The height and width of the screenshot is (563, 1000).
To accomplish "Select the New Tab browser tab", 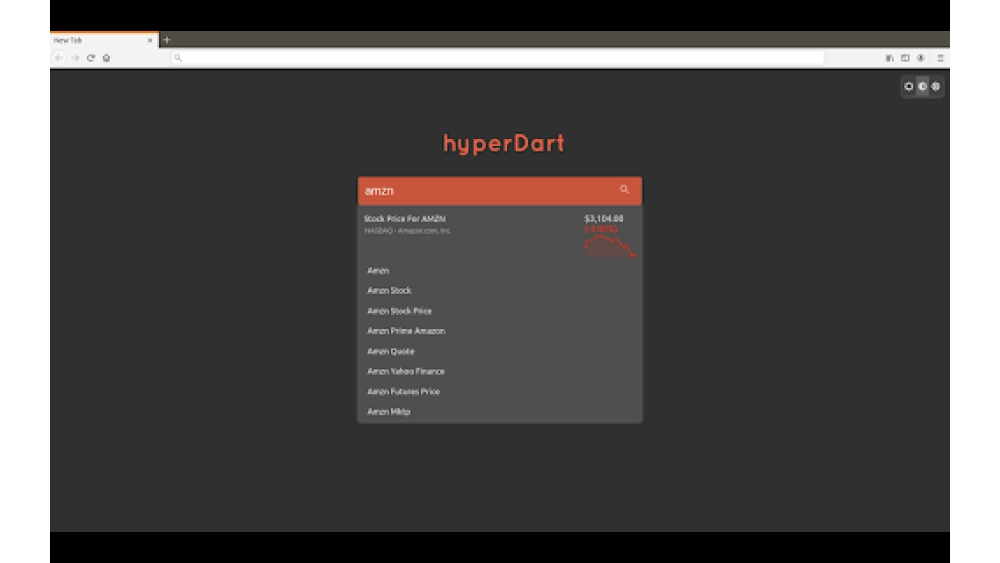I will [104, 40].
